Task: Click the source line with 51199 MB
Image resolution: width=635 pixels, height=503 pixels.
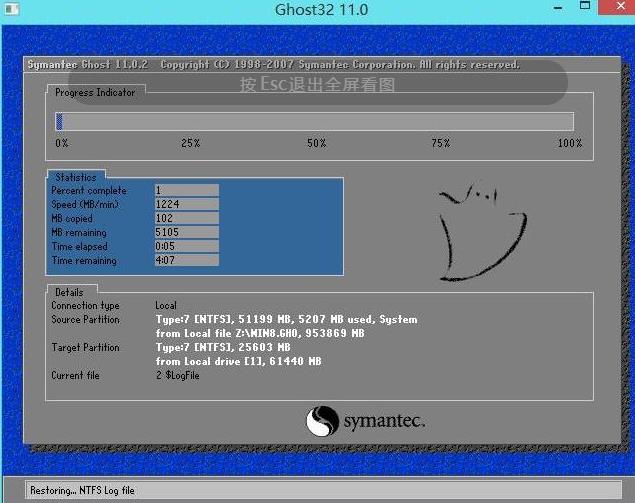Action: point(286,319)
